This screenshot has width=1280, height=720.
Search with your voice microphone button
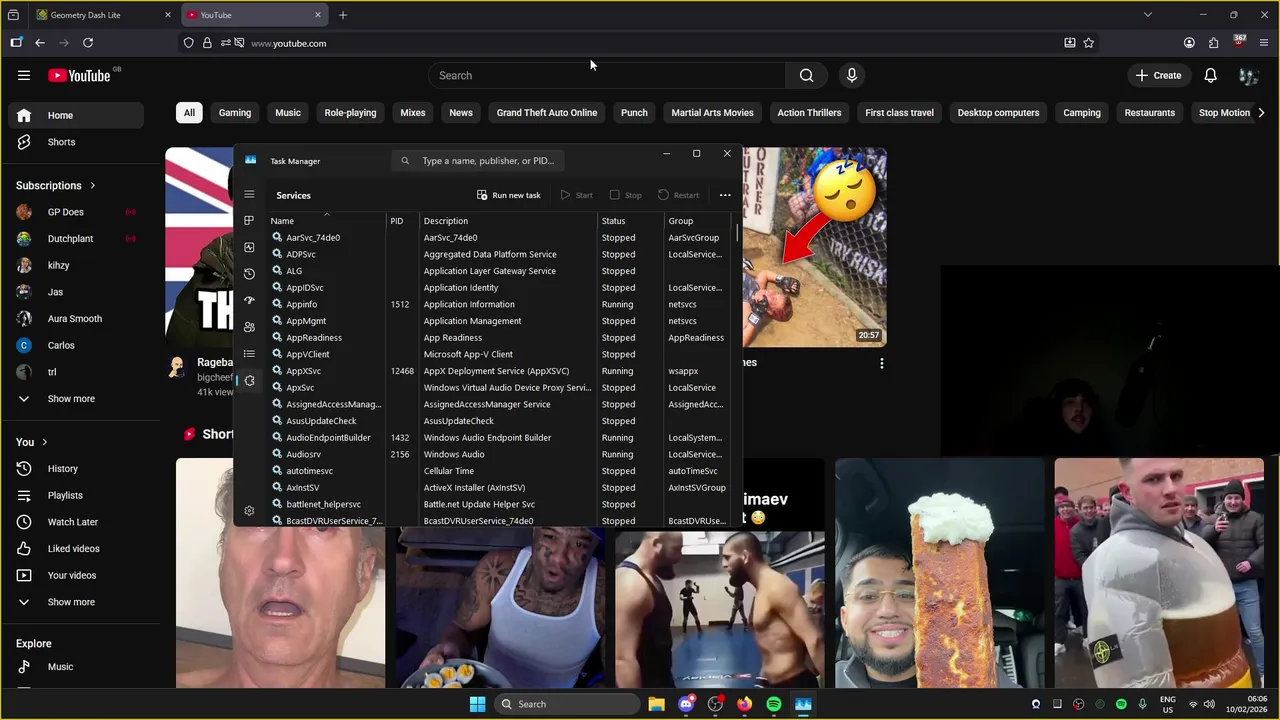point(852,75)
